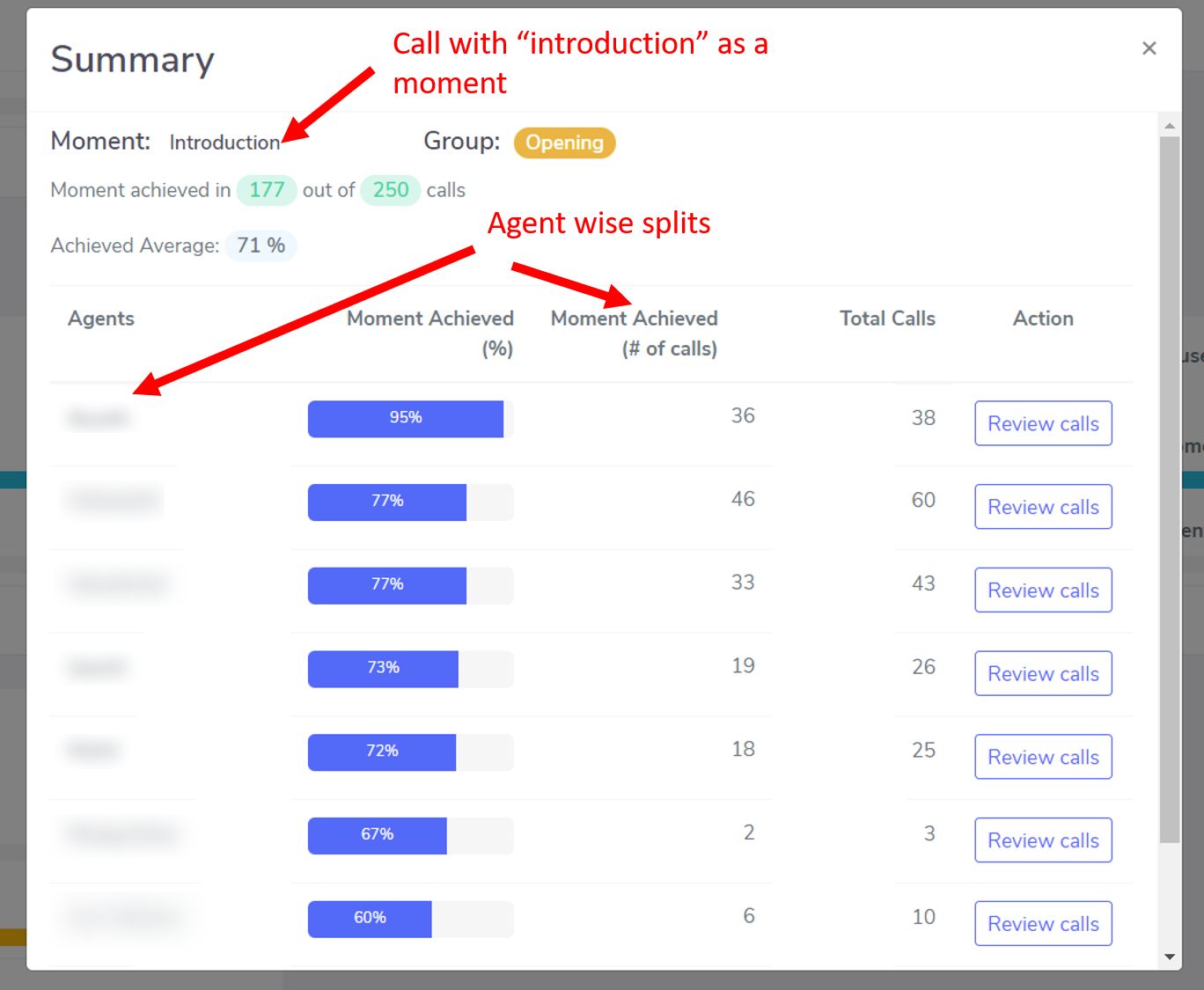1204x990 pixels.
Task: Click the Introduction moment label
Action: coord(224,142)
